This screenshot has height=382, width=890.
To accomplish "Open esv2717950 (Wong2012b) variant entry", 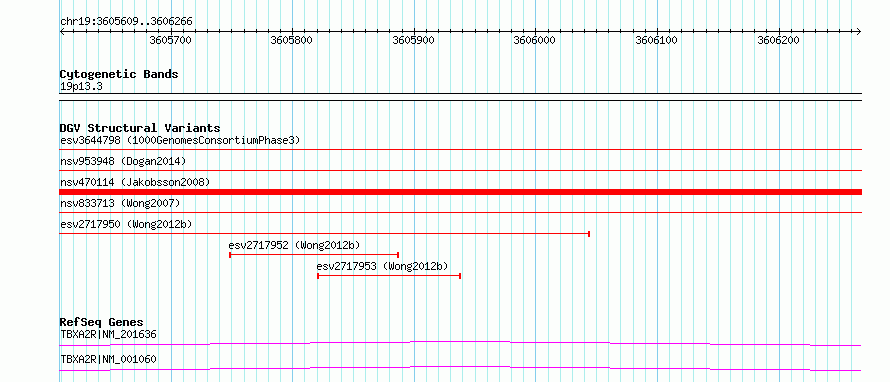I will pos(126,224).
